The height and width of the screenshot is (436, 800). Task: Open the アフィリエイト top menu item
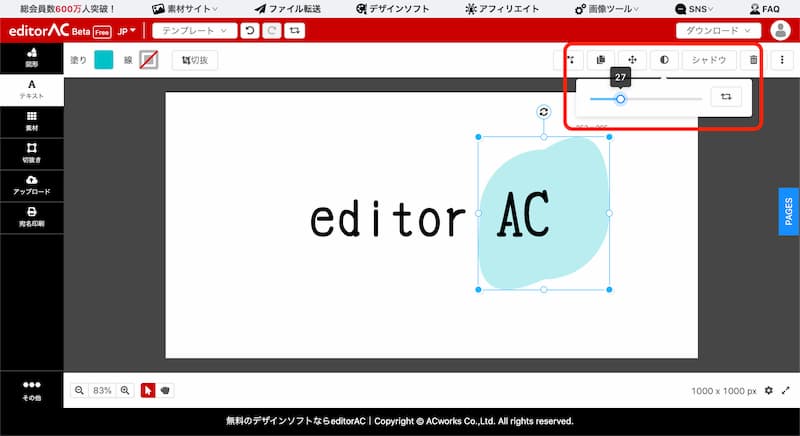coord(503,9)
